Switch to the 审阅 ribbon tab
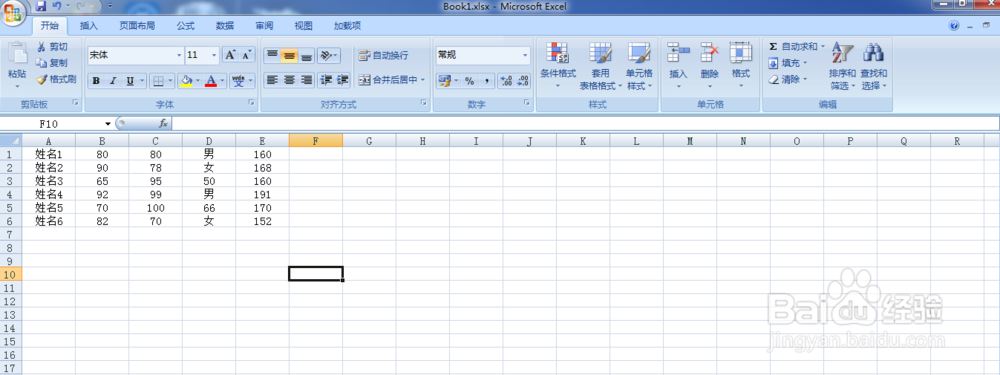Screen dimensions: 1000x375 pos(265,26)
